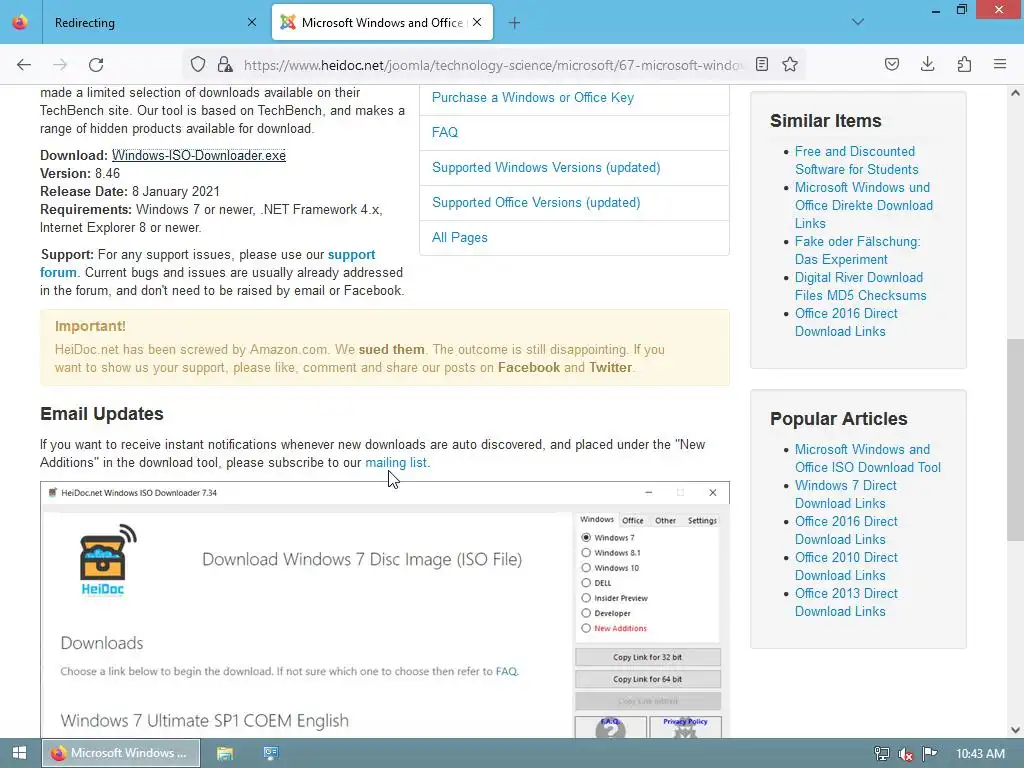
Task: Open the Twitter link in notice
Action: 610,368
